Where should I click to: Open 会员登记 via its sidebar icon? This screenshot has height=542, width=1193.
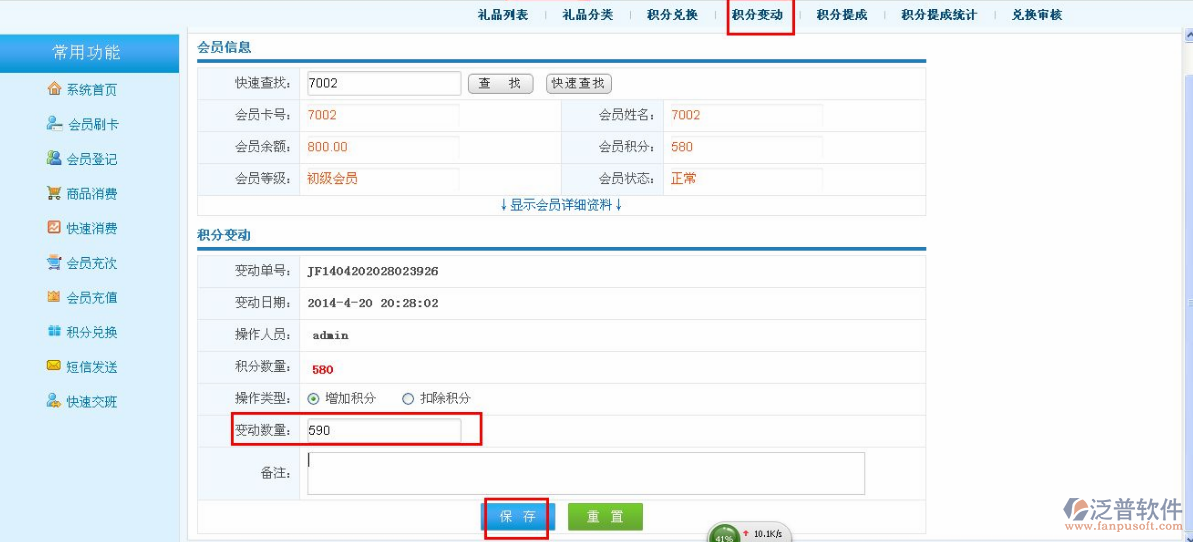(54, 158)
